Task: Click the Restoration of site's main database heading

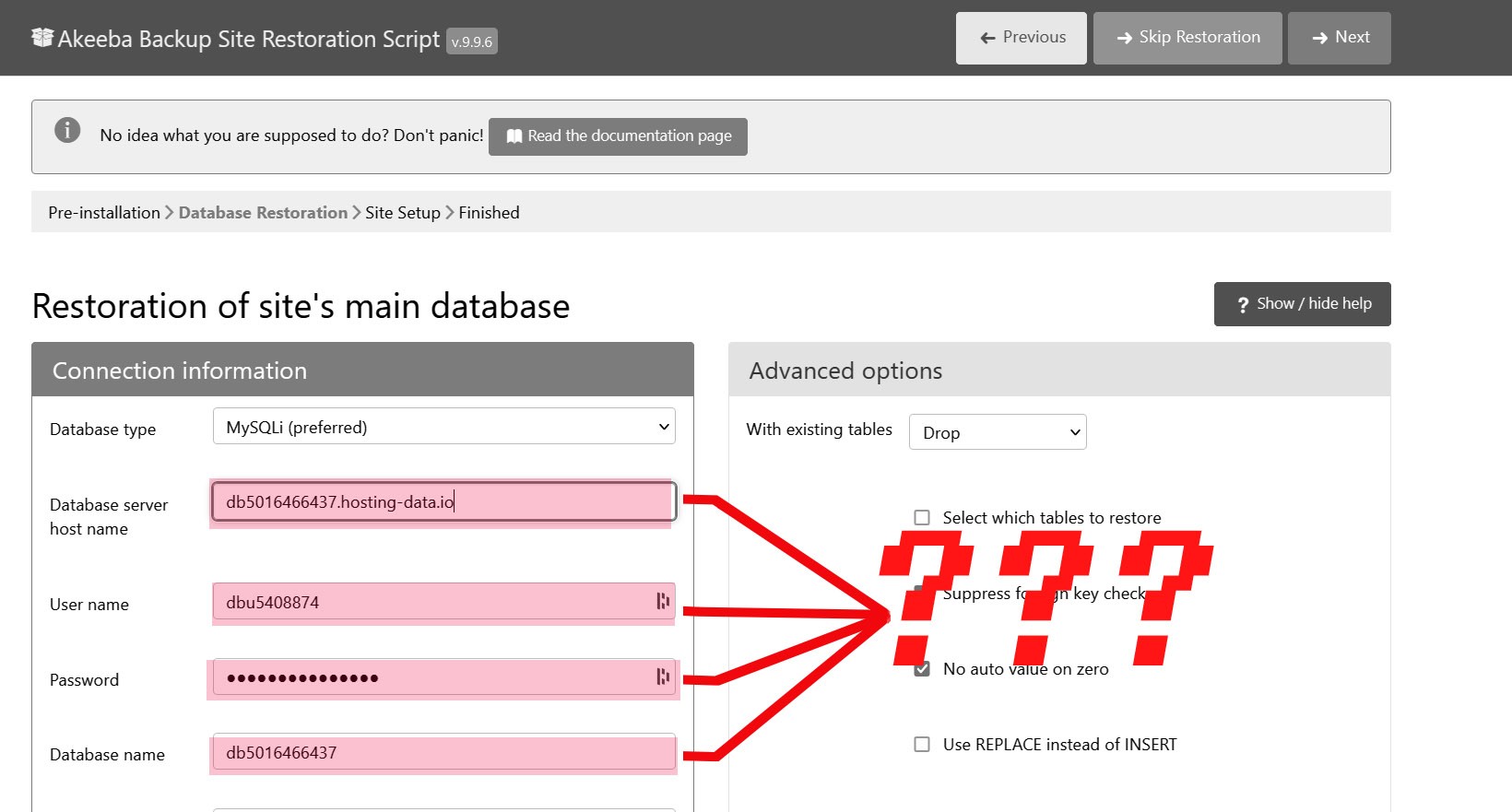Action: [301, 306]
